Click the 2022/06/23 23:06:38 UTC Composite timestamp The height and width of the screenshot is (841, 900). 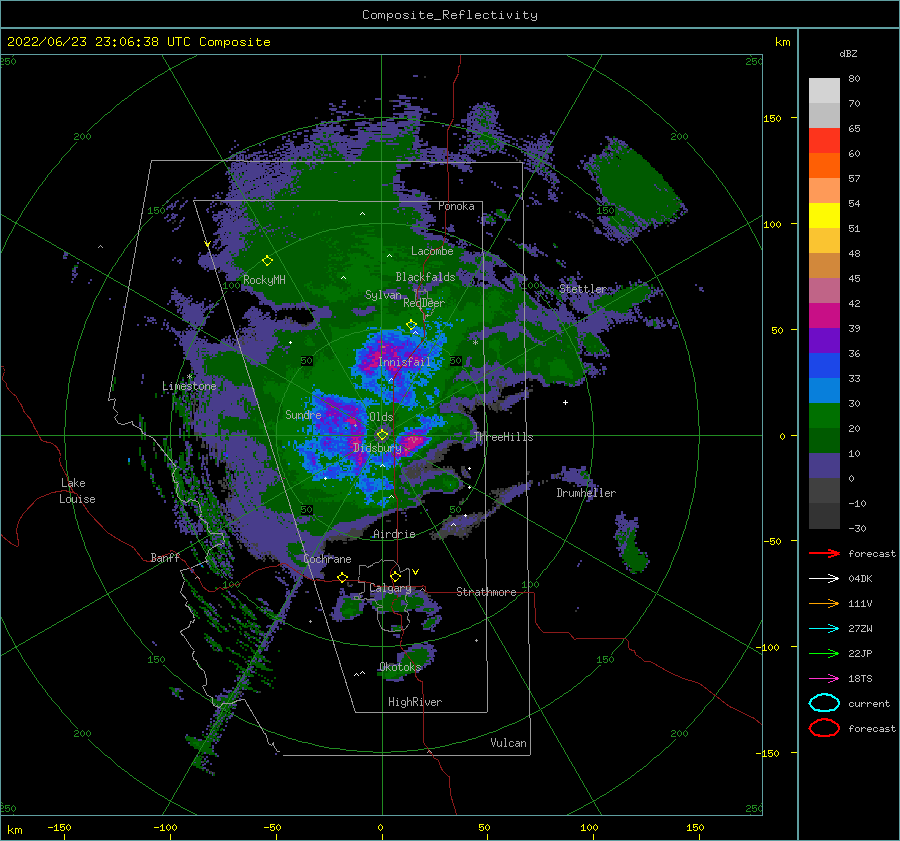(138, 42)
